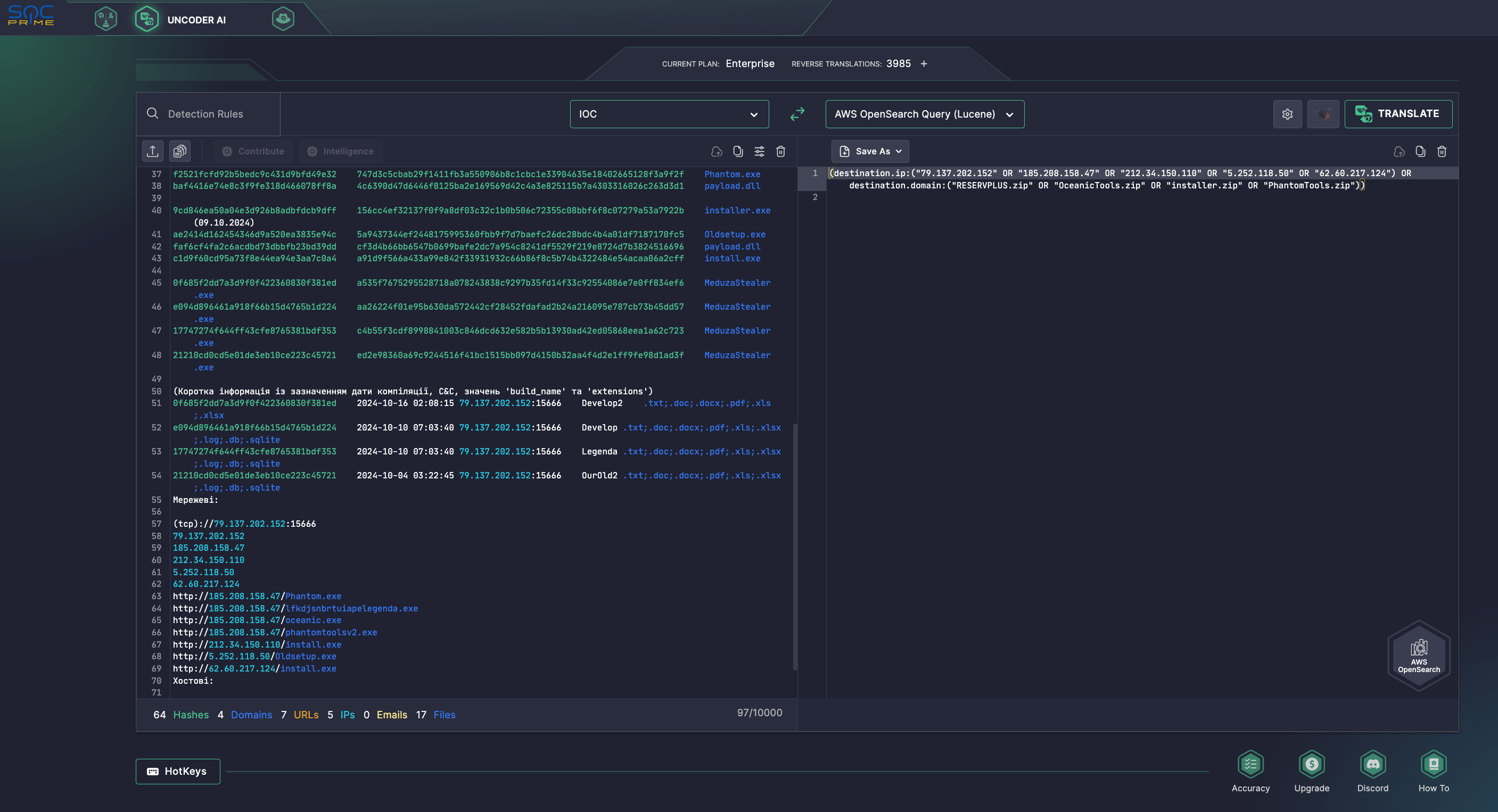Click phantomtoolsv2.exe URL on line 66
The image size is (1498, 812).
coord(275,632)
